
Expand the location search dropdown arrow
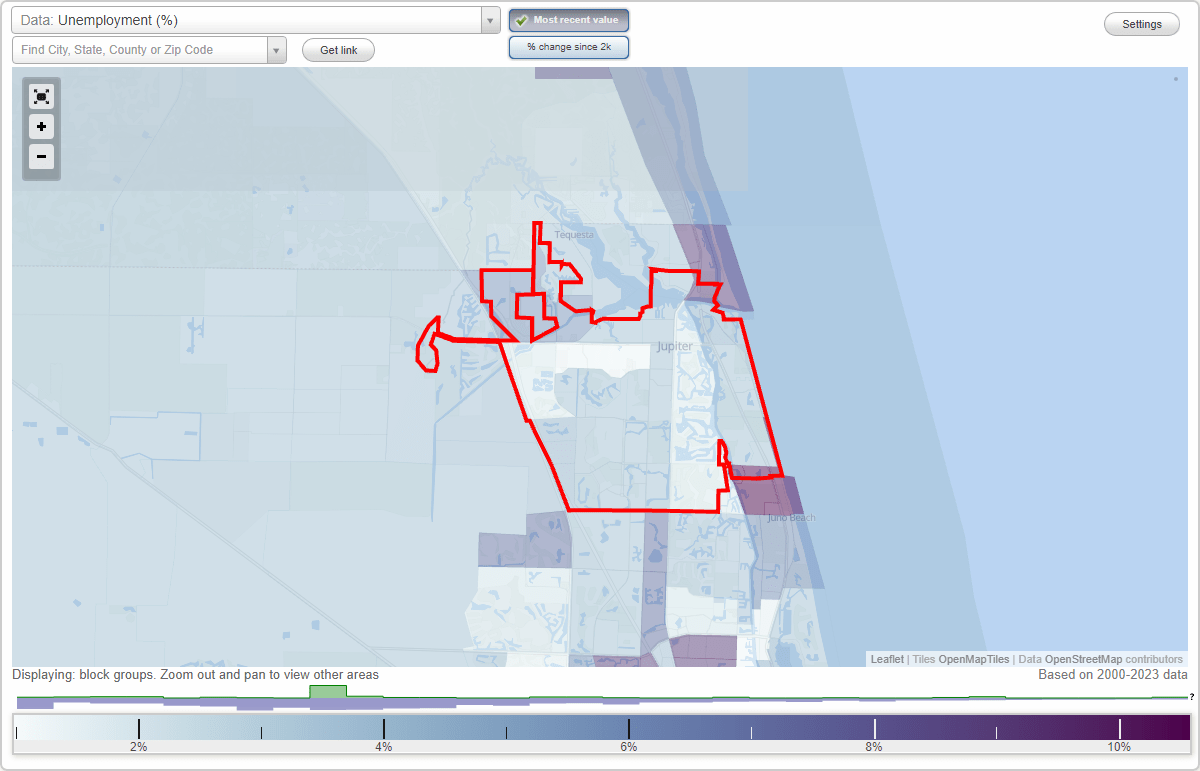pos(276,50)
